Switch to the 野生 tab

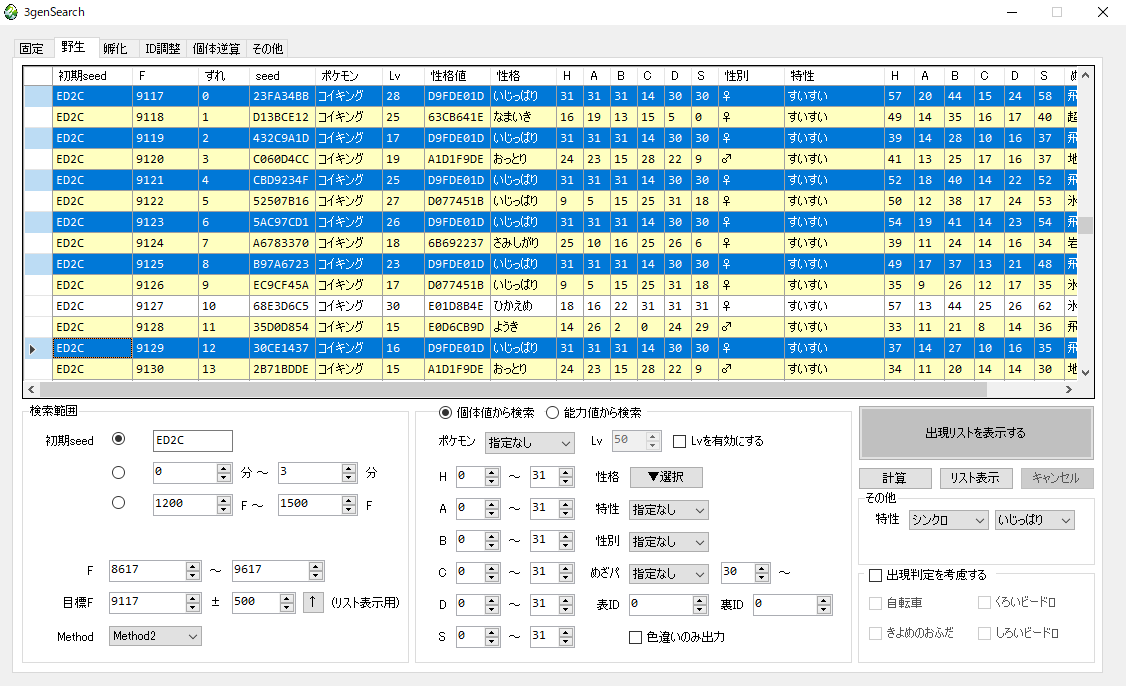pos(73,47)
